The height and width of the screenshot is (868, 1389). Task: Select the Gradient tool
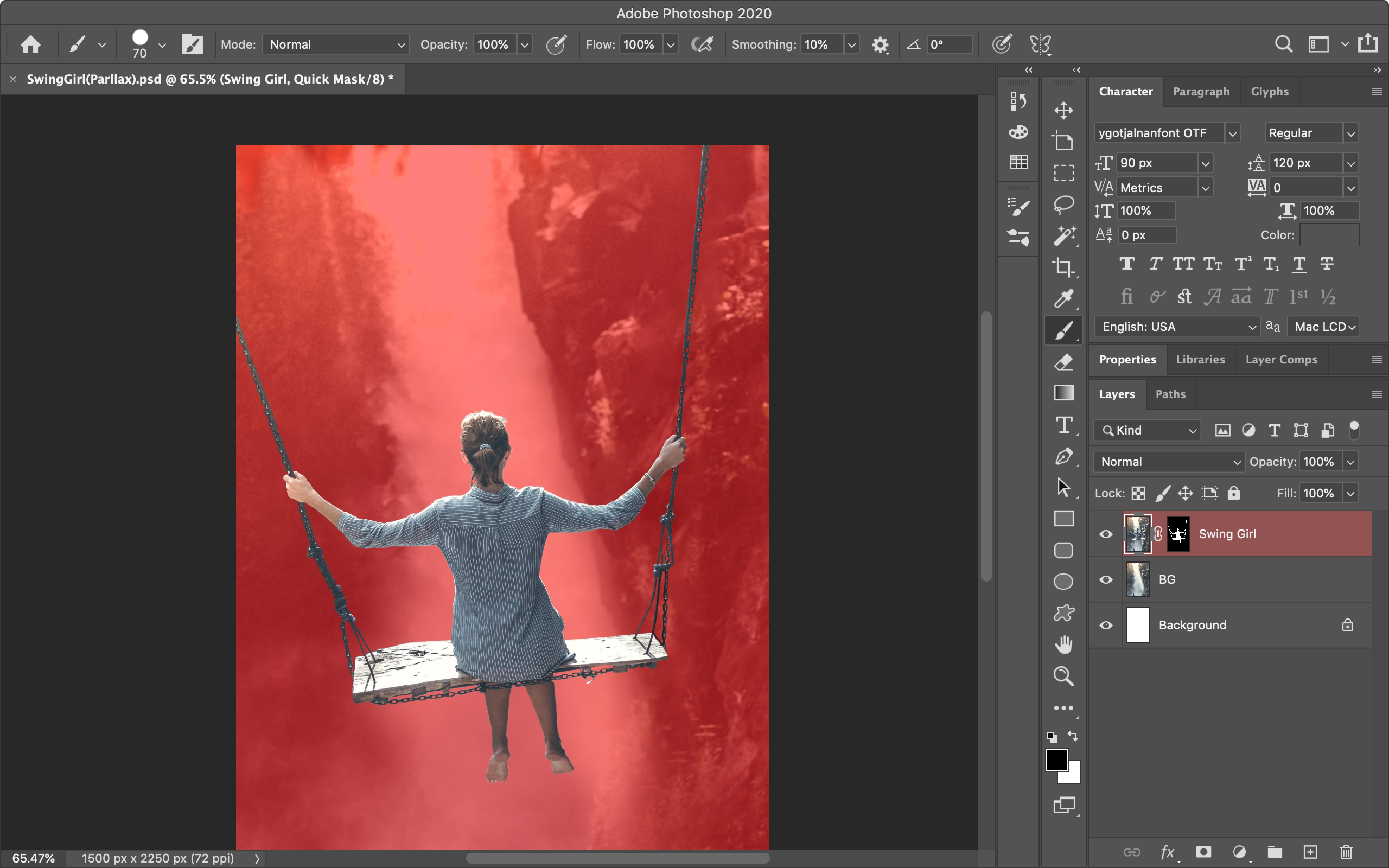[x=1063, y=393]
